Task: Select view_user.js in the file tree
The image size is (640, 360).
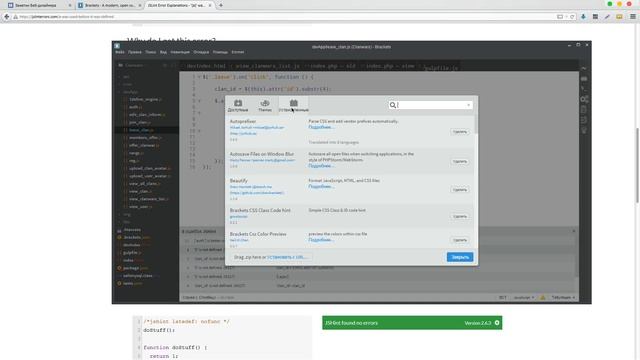Action: tap(140, 207)
